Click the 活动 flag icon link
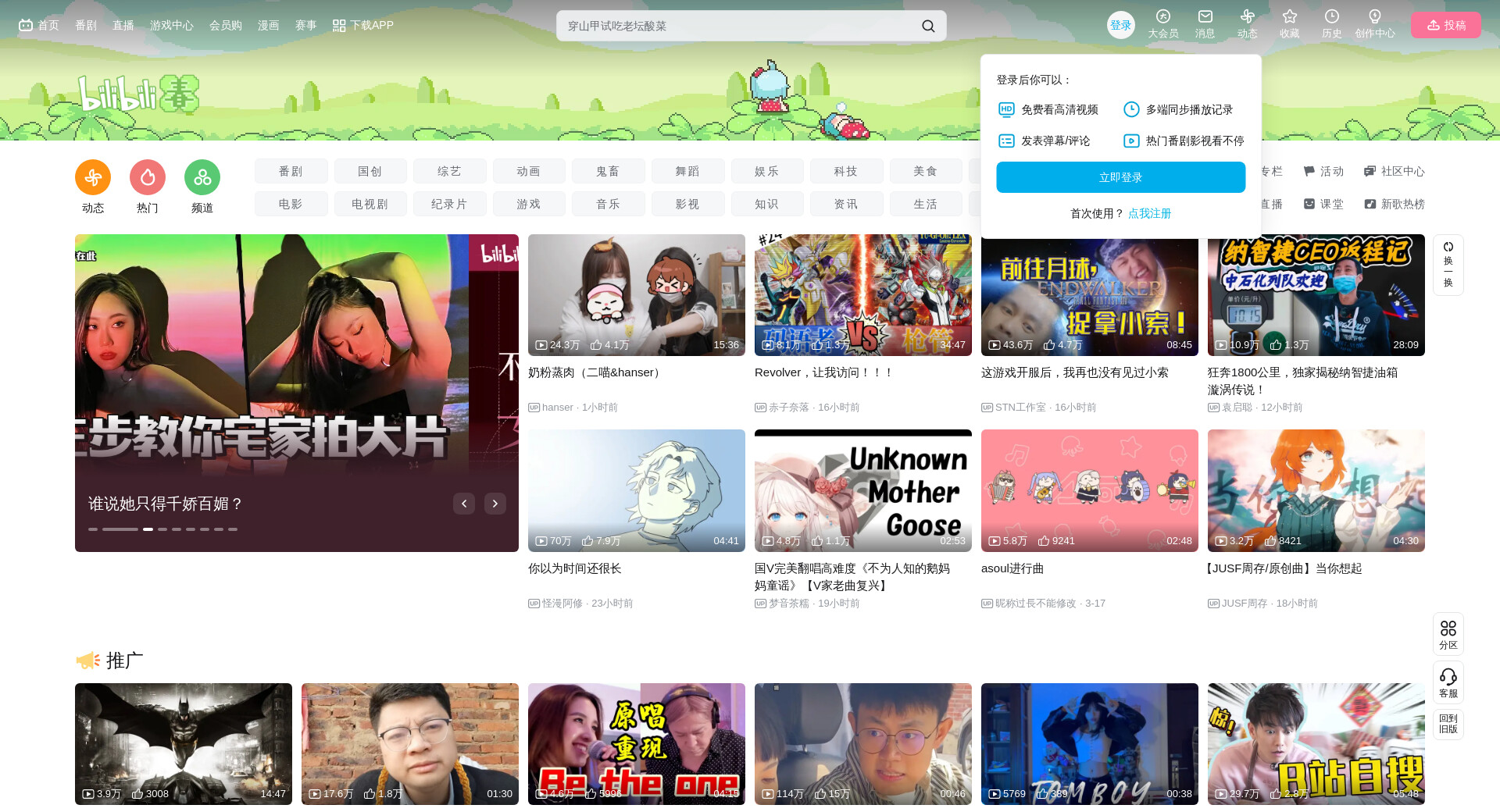 coord(1323,171)
